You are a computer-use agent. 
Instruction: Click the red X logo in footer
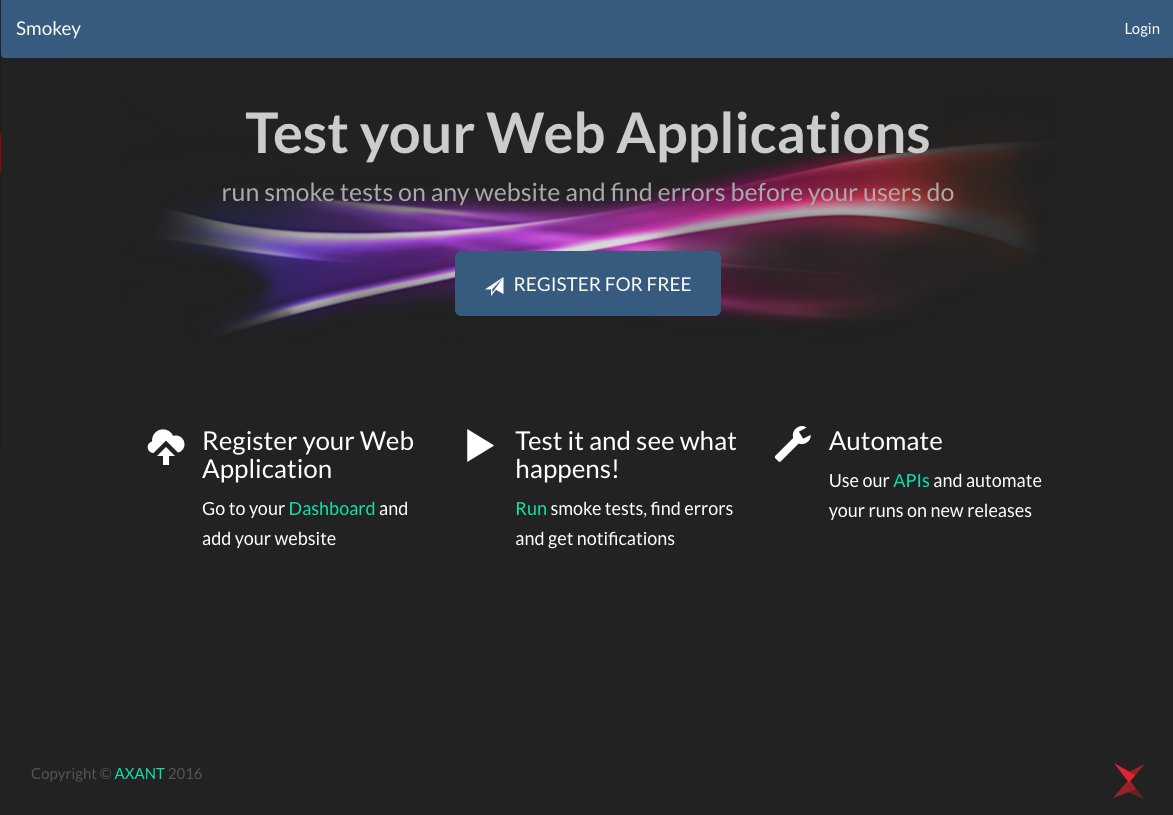click(1129, 781)
